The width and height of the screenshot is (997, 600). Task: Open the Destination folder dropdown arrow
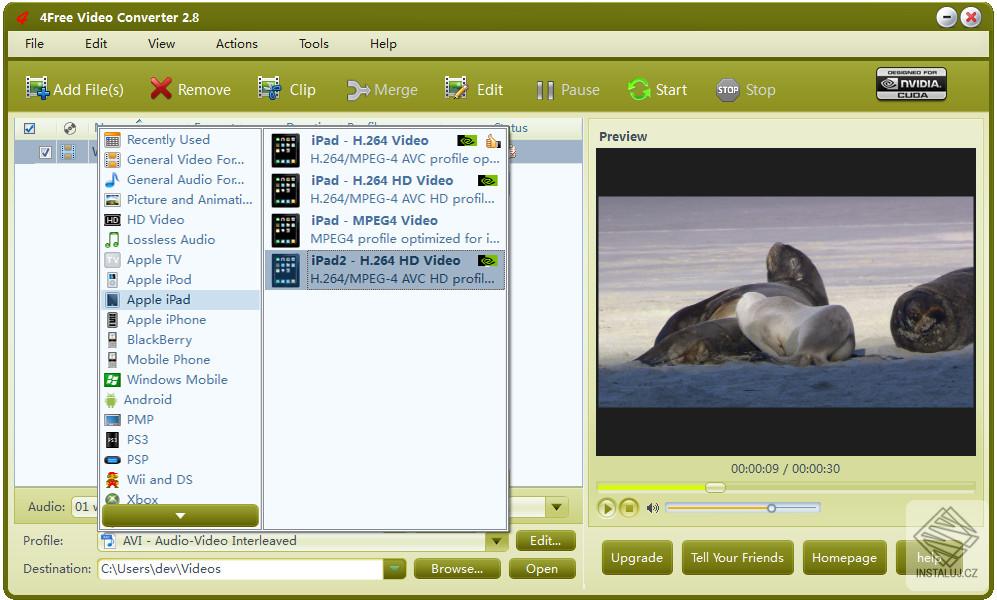pyautogui.click(x=394, y=568)
